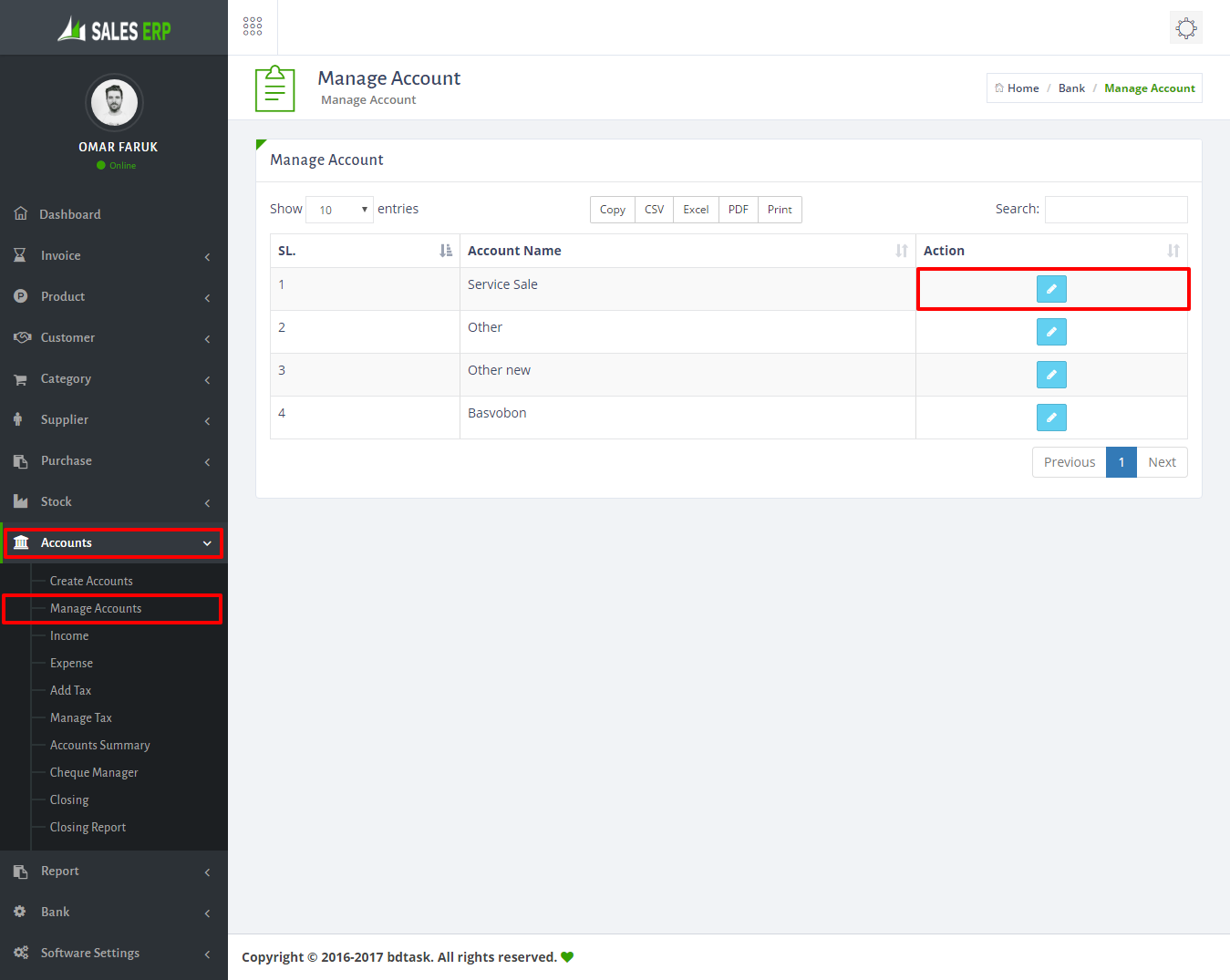Screen dimensions: 1230x980
Task: Click the Excel export button
Action: pyautogui.click(x=696, y=210)
